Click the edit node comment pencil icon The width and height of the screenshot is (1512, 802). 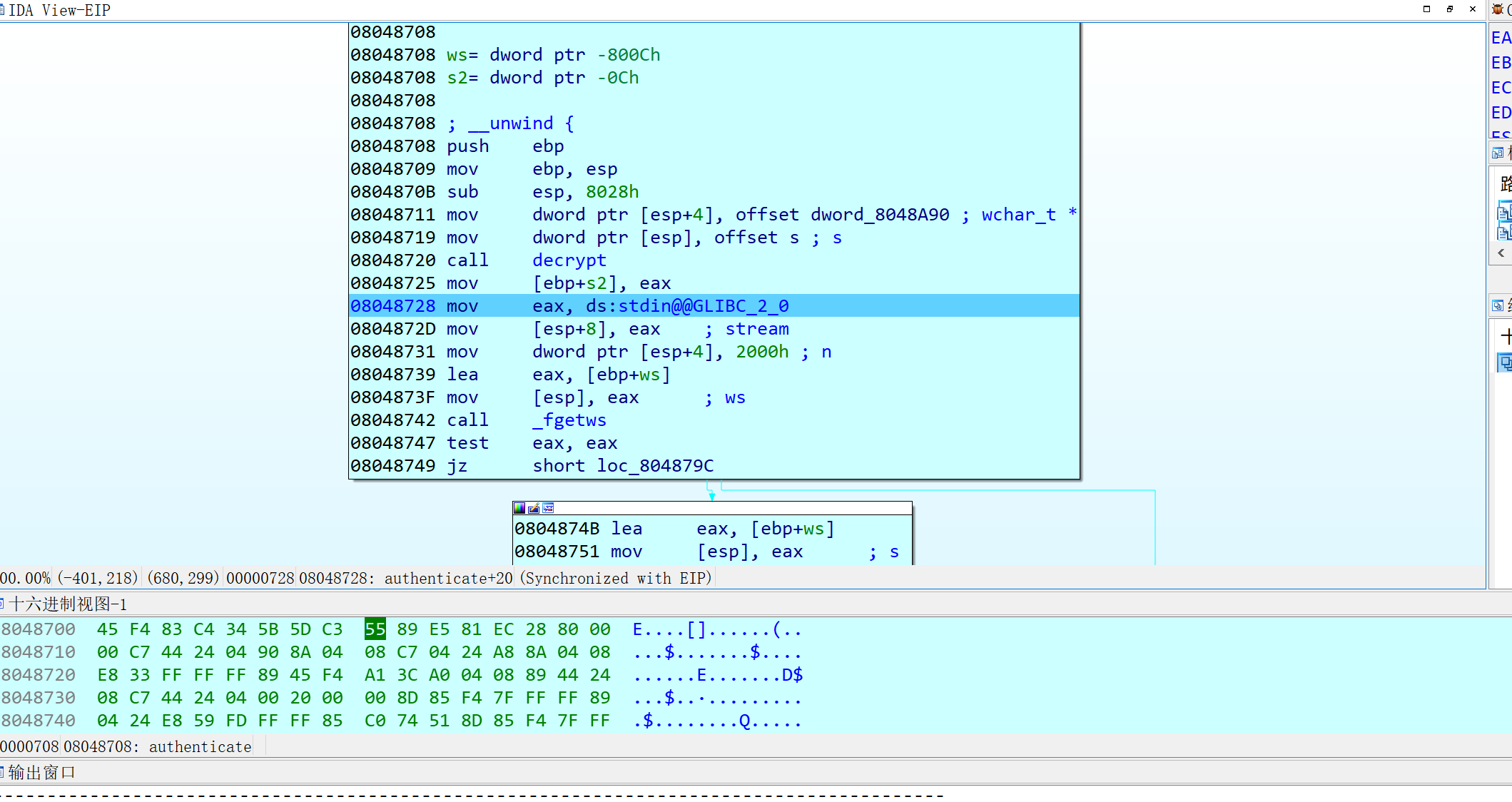[534, 508]
